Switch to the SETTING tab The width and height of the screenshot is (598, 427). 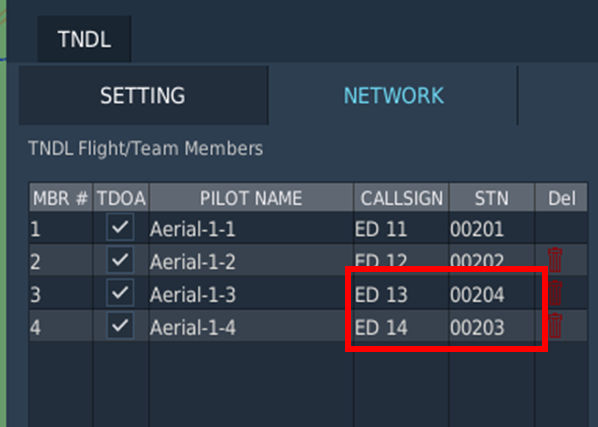[143, 95]
